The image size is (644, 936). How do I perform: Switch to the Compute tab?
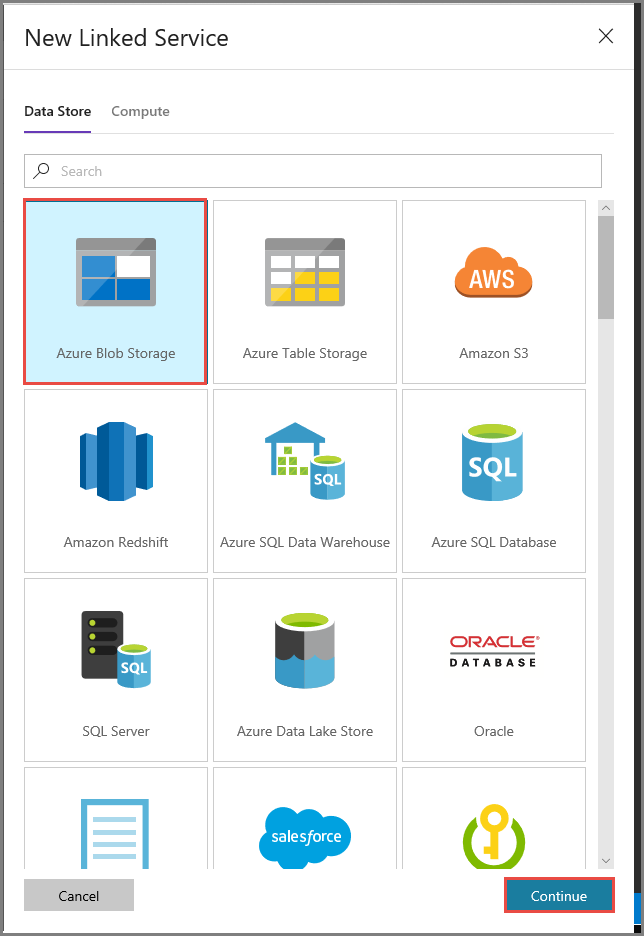click(140, 111)
